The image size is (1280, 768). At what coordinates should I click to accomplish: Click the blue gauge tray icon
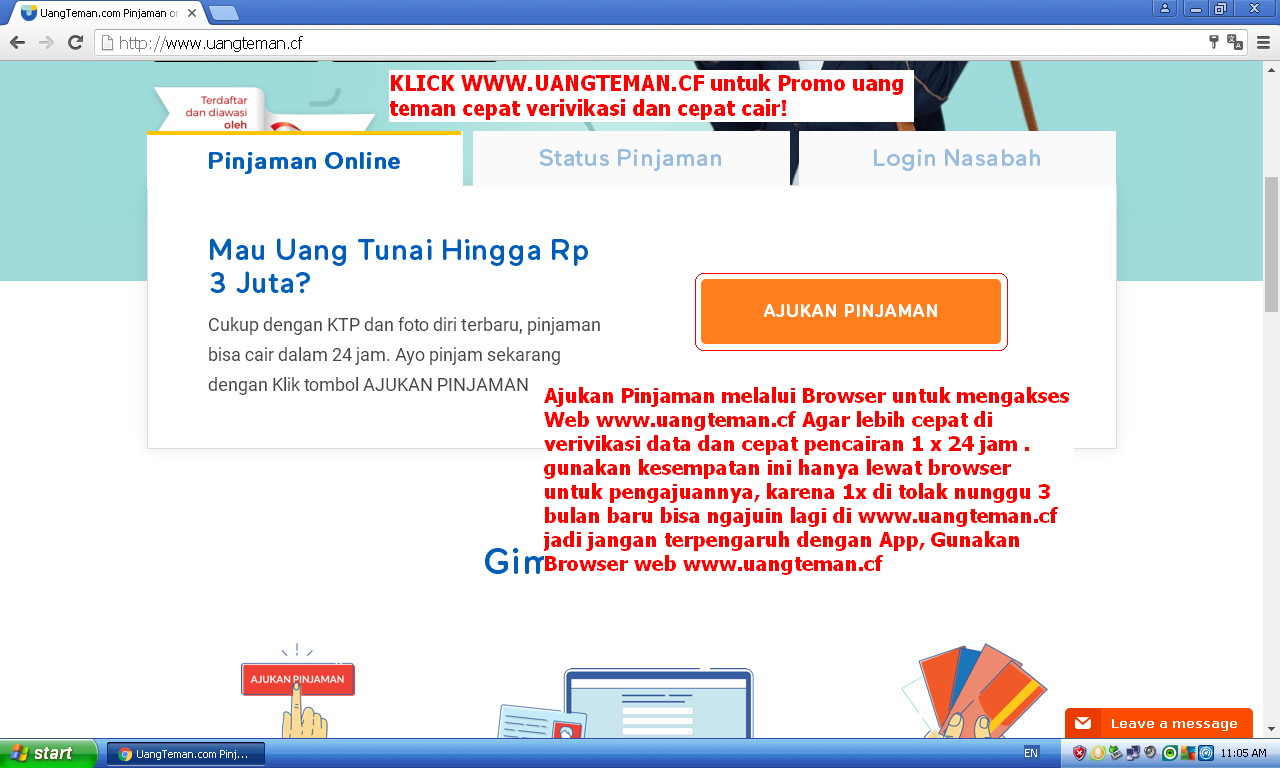(x=1205, y=753)
